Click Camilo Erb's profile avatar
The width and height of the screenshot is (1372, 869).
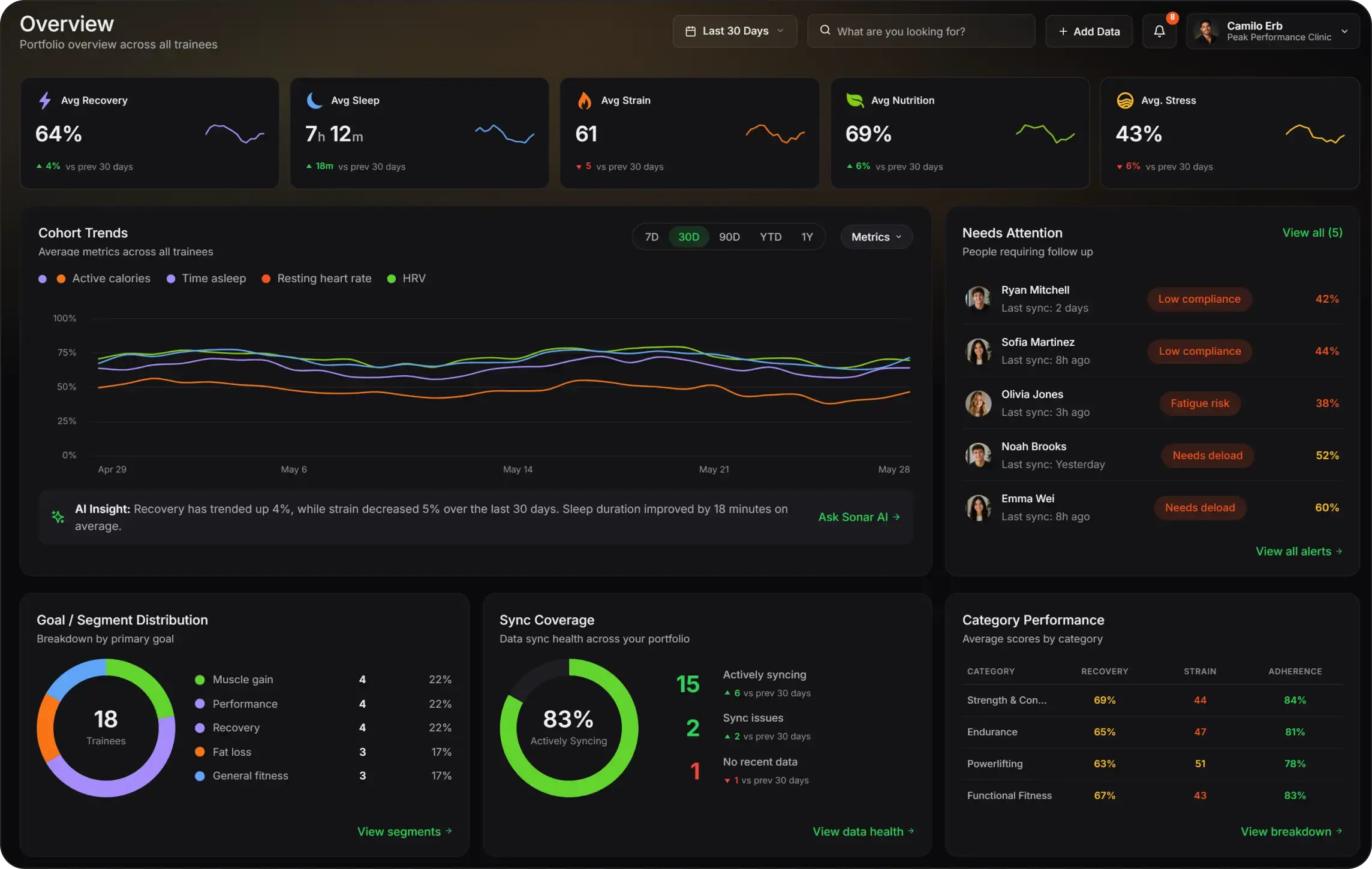click(1206, 31)
